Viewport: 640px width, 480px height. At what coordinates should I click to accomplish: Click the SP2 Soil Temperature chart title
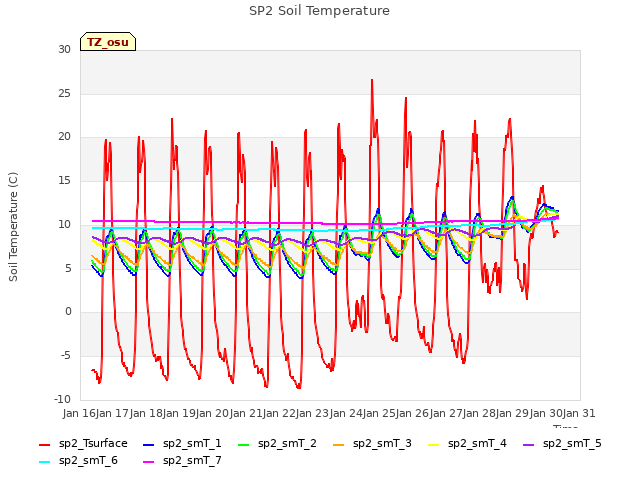point(319,11)
